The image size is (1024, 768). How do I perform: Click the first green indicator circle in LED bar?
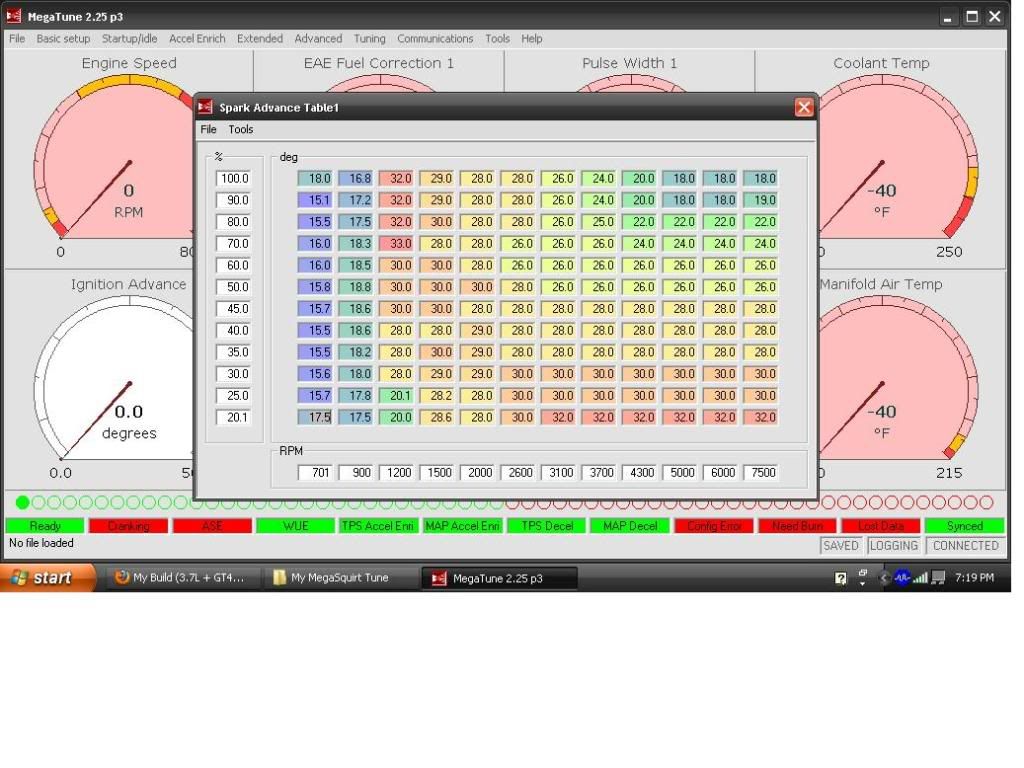23,502
